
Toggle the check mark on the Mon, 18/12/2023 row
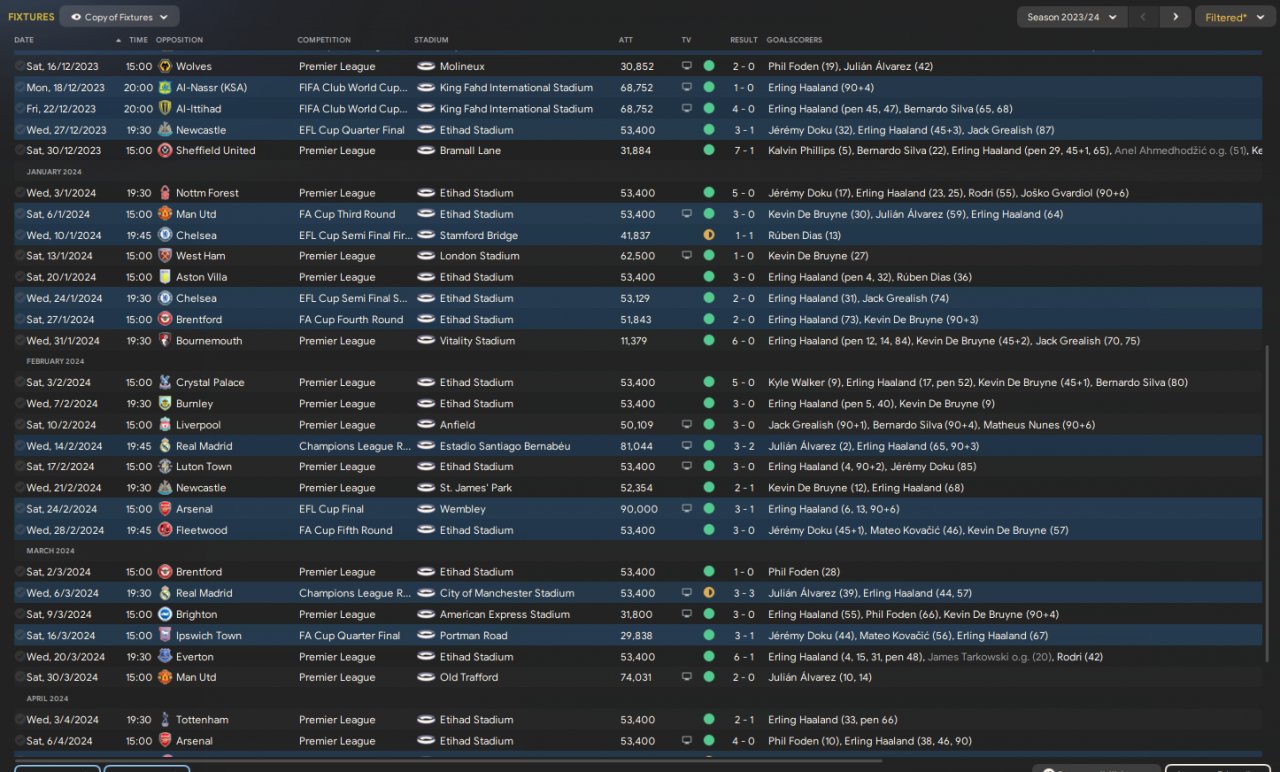tap(20, 87)
